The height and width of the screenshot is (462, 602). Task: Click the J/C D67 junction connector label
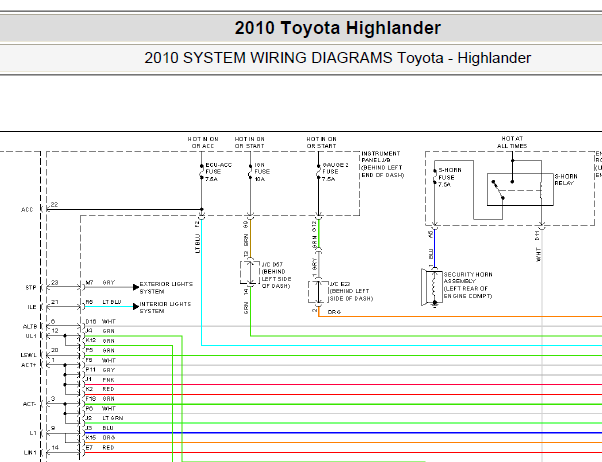(x=276, y=275)
